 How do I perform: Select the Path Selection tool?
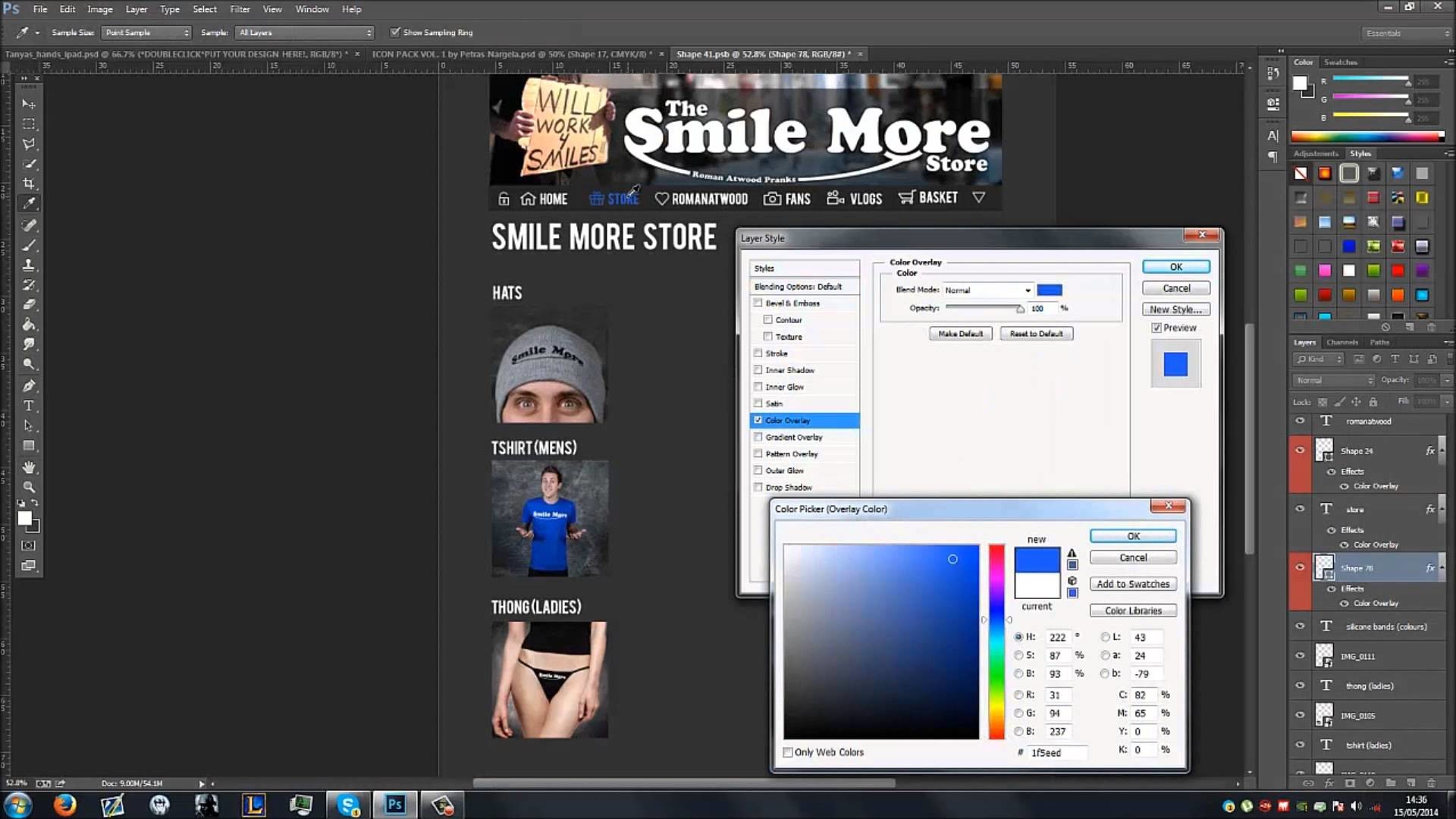point(28,425)
